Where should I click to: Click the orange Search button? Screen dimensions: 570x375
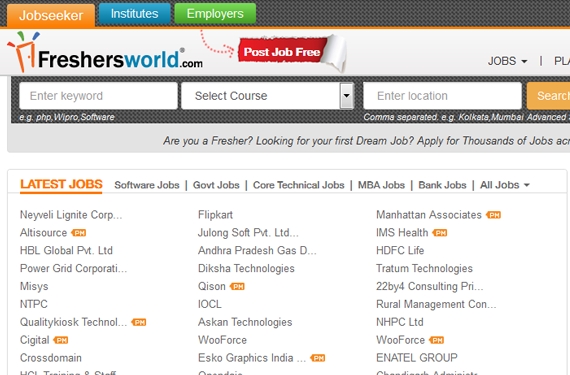[x=548, y=96]
